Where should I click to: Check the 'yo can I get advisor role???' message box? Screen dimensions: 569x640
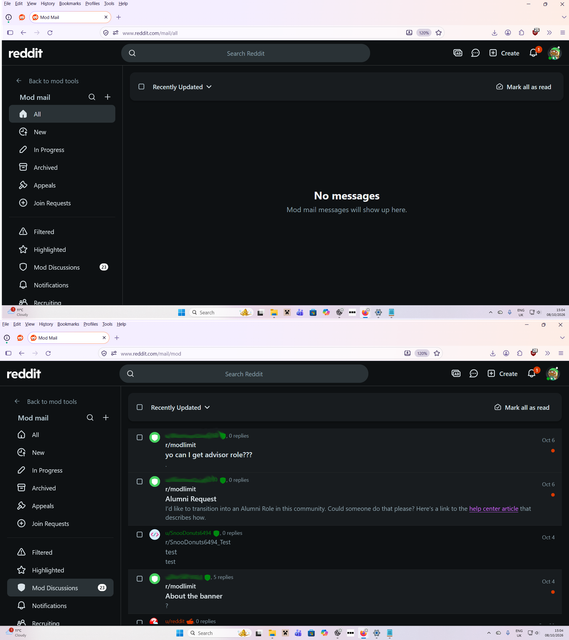tap(140, 437)
